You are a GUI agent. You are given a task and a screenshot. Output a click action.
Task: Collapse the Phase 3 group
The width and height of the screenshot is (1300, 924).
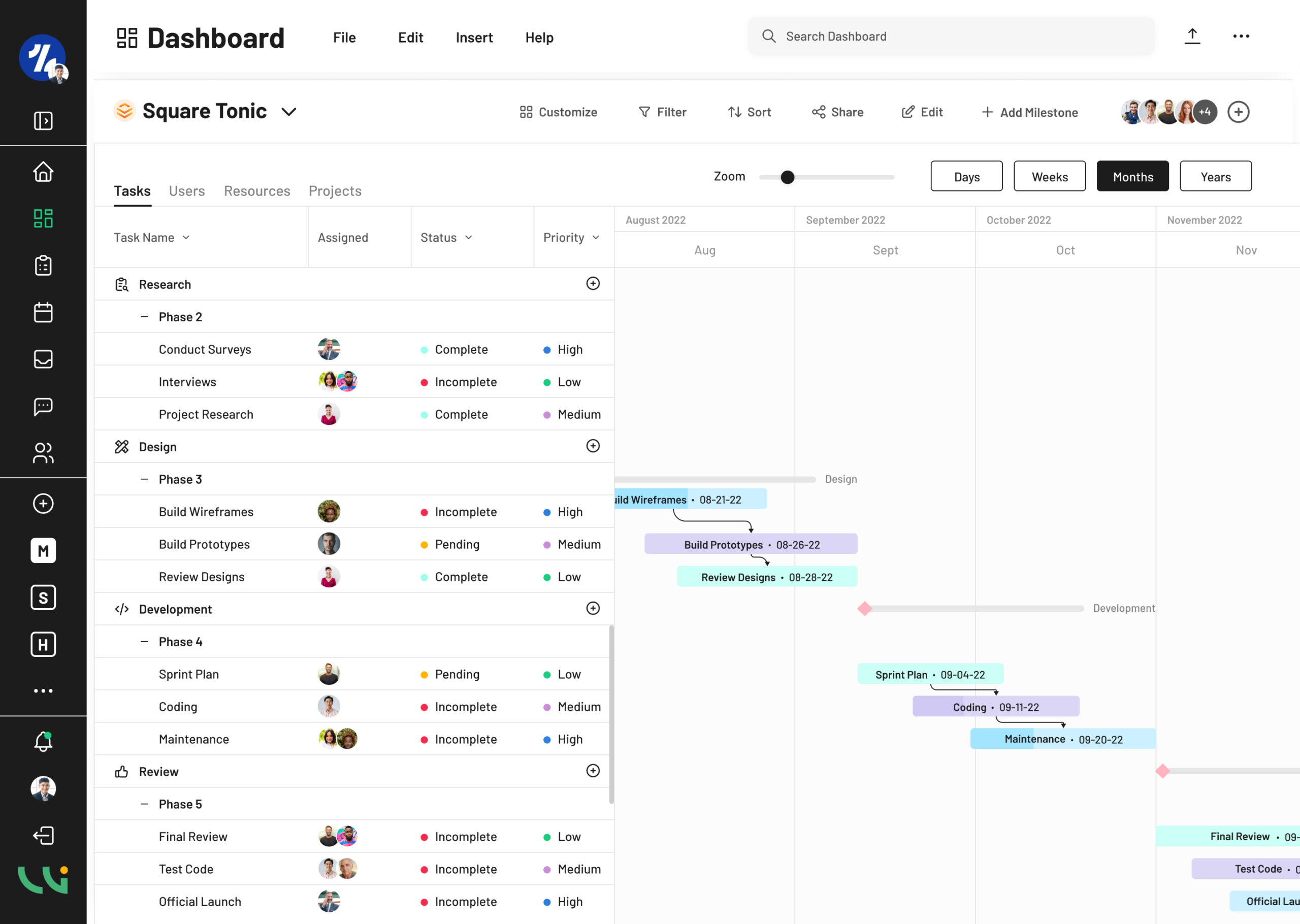(145, 479)
